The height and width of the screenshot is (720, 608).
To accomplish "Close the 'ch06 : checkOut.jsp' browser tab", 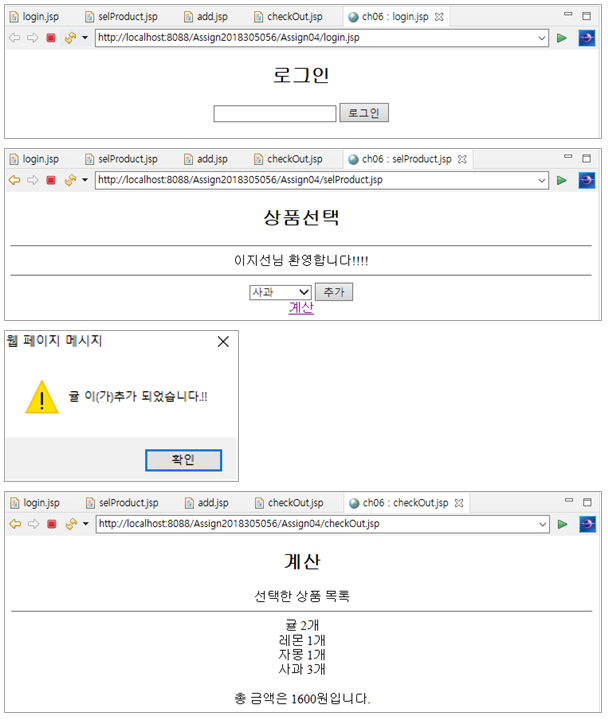I will point(459,503).
